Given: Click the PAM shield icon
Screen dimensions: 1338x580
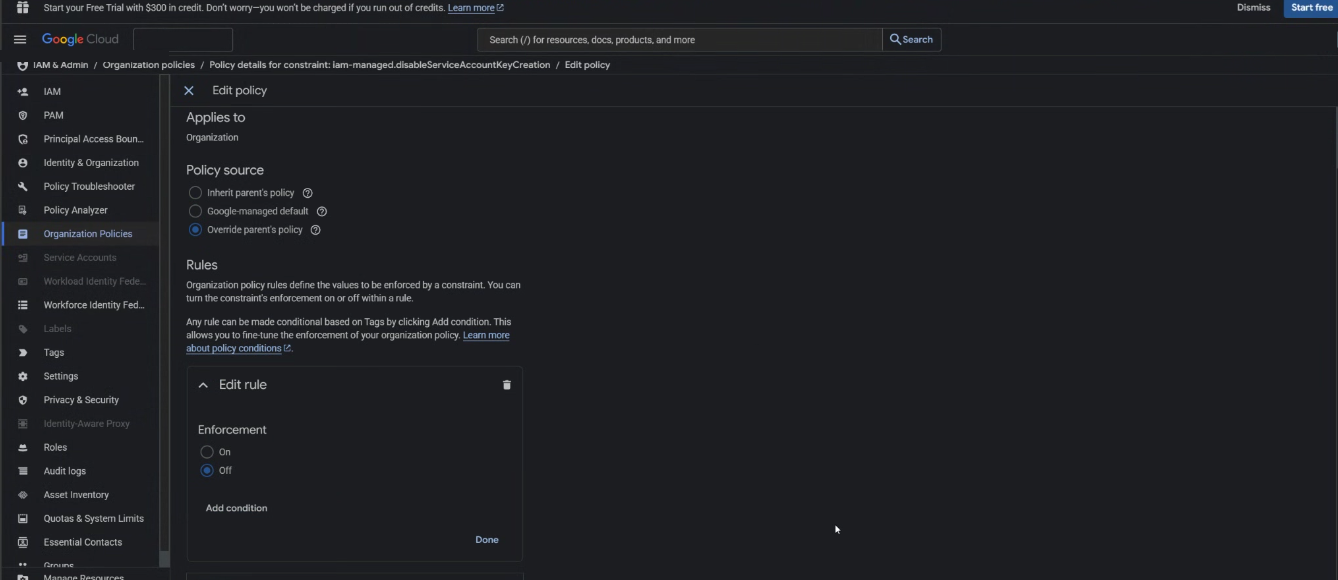Looking at the screenshot, I should coord(23,115).
